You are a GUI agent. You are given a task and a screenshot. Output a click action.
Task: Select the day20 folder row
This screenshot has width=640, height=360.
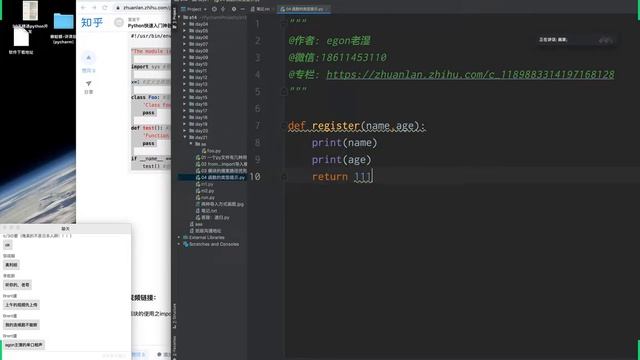point(212,131)
